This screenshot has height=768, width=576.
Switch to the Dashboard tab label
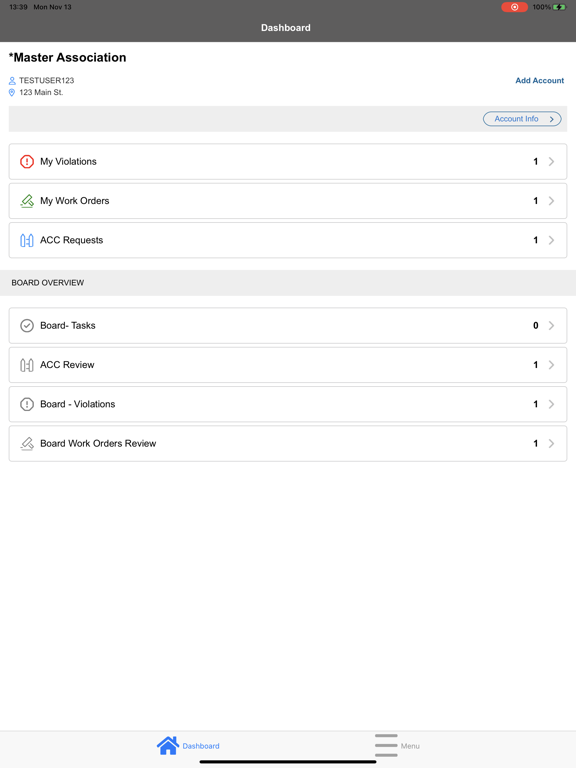point(201,746)
